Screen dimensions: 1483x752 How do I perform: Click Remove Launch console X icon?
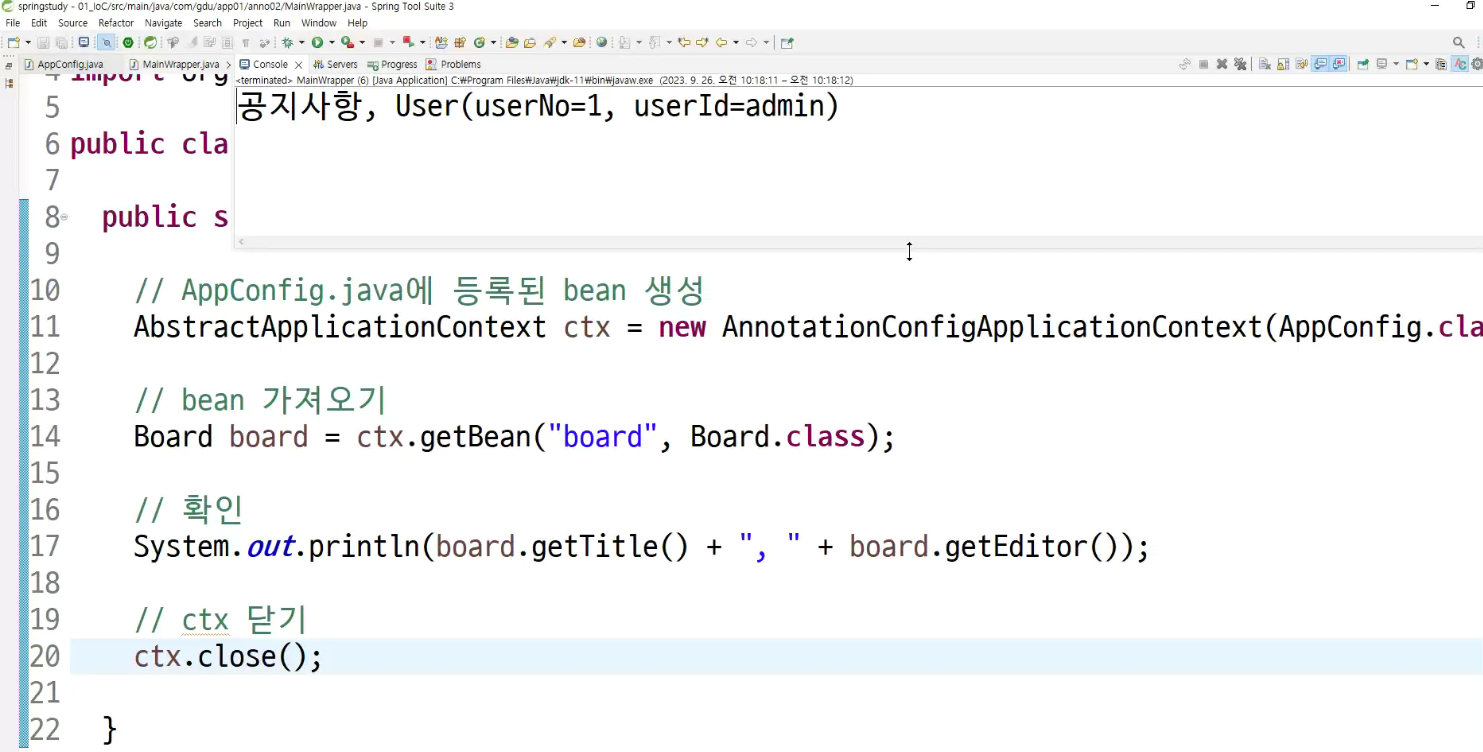tap(1222, 64)
